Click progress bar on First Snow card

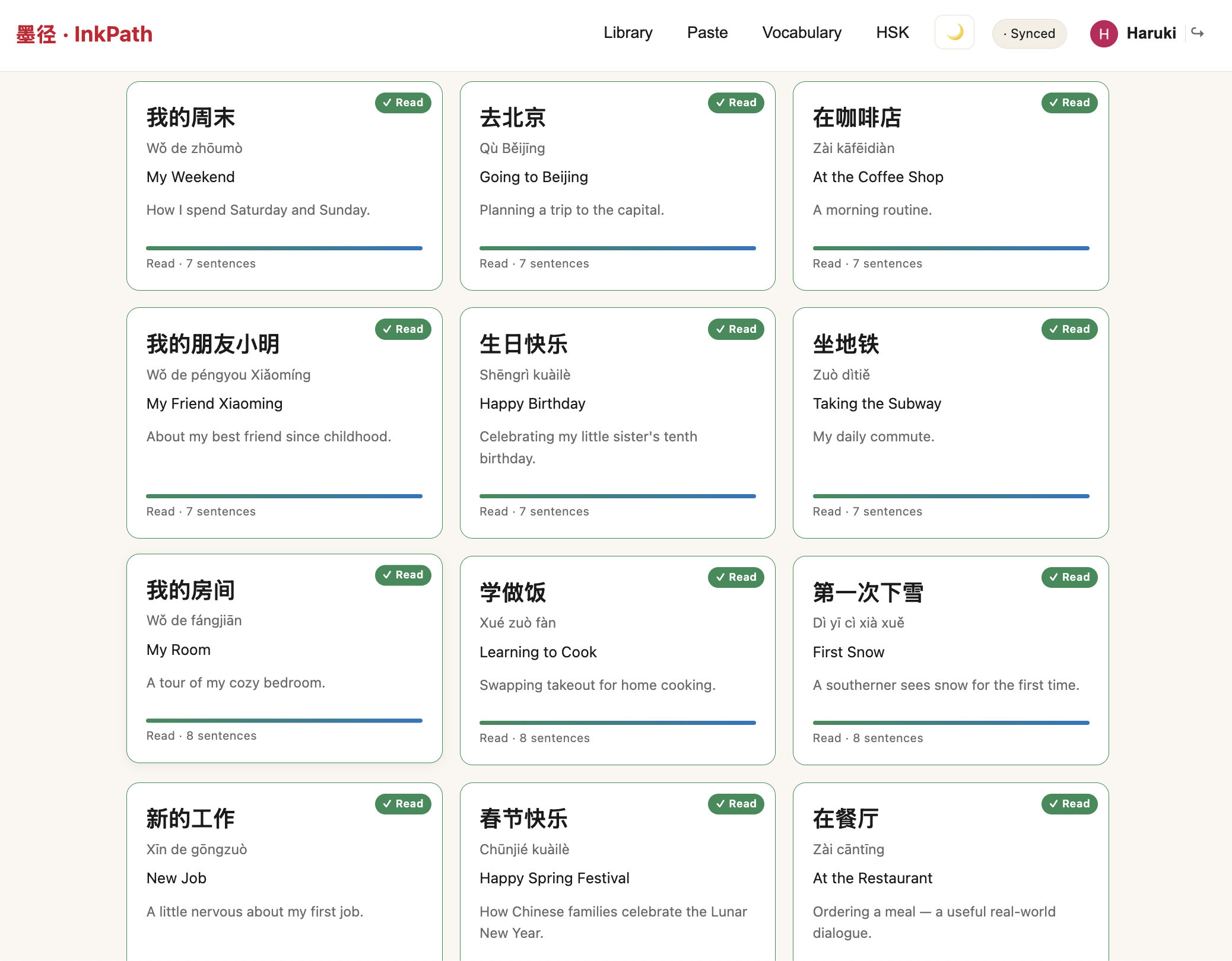coord(951,723)
